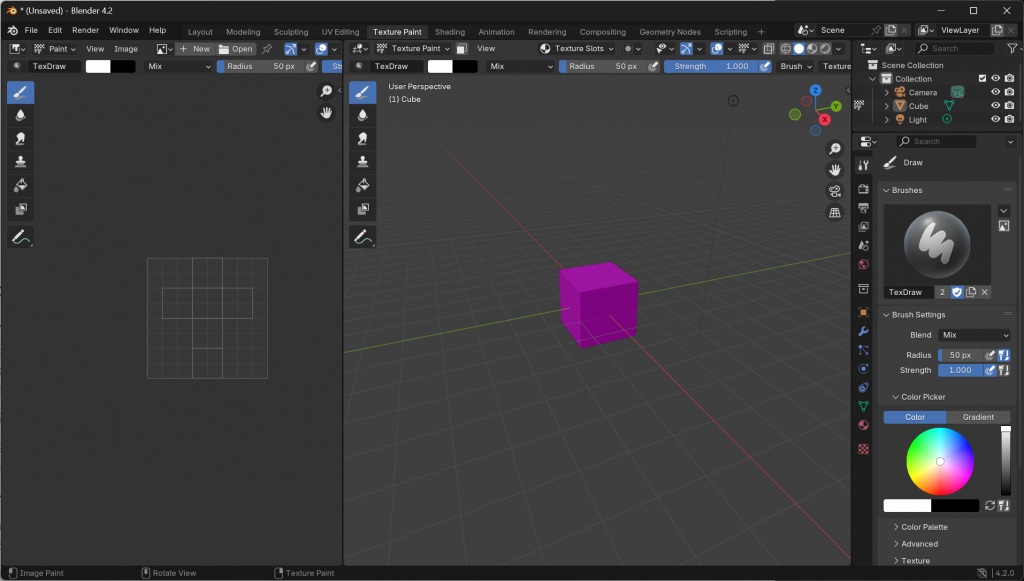Image resolution: width=1024 pixels, height=581 pixels.
Task: Click the Open image button
Action: [236, 48]
